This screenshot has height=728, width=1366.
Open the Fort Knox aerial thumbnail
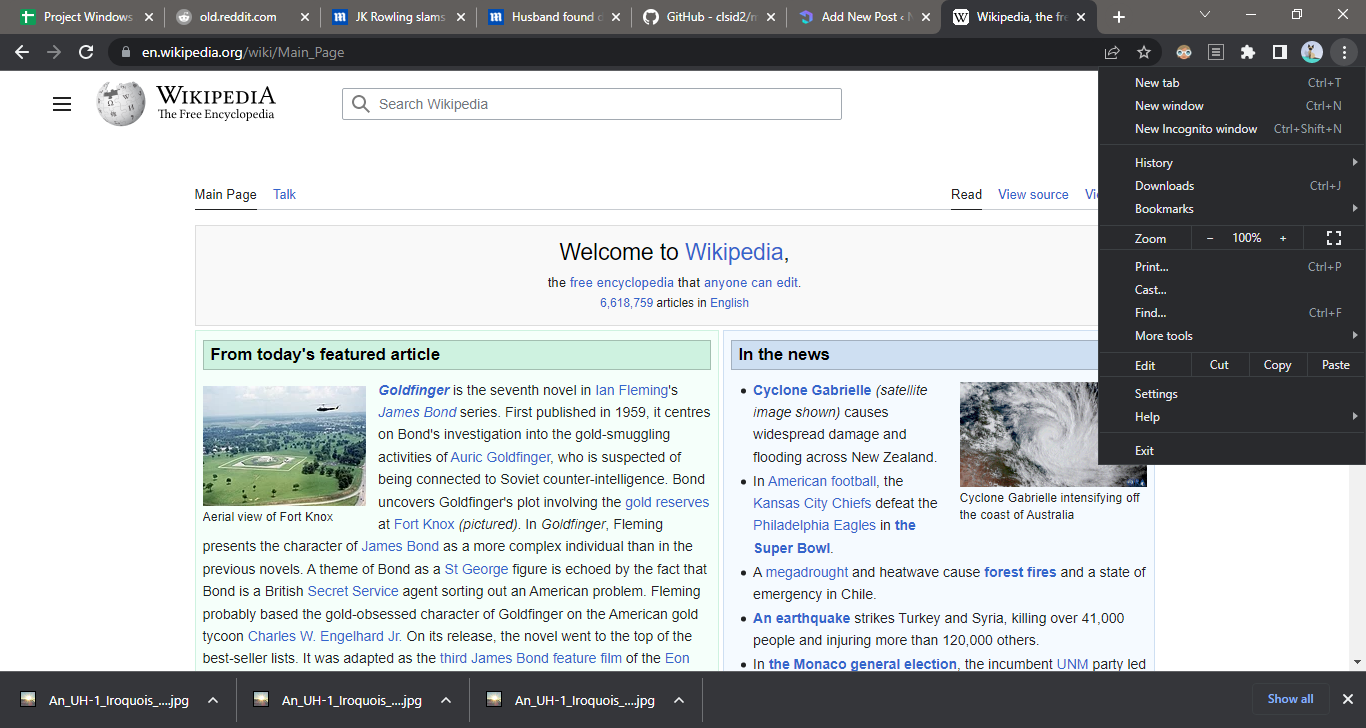284,446
